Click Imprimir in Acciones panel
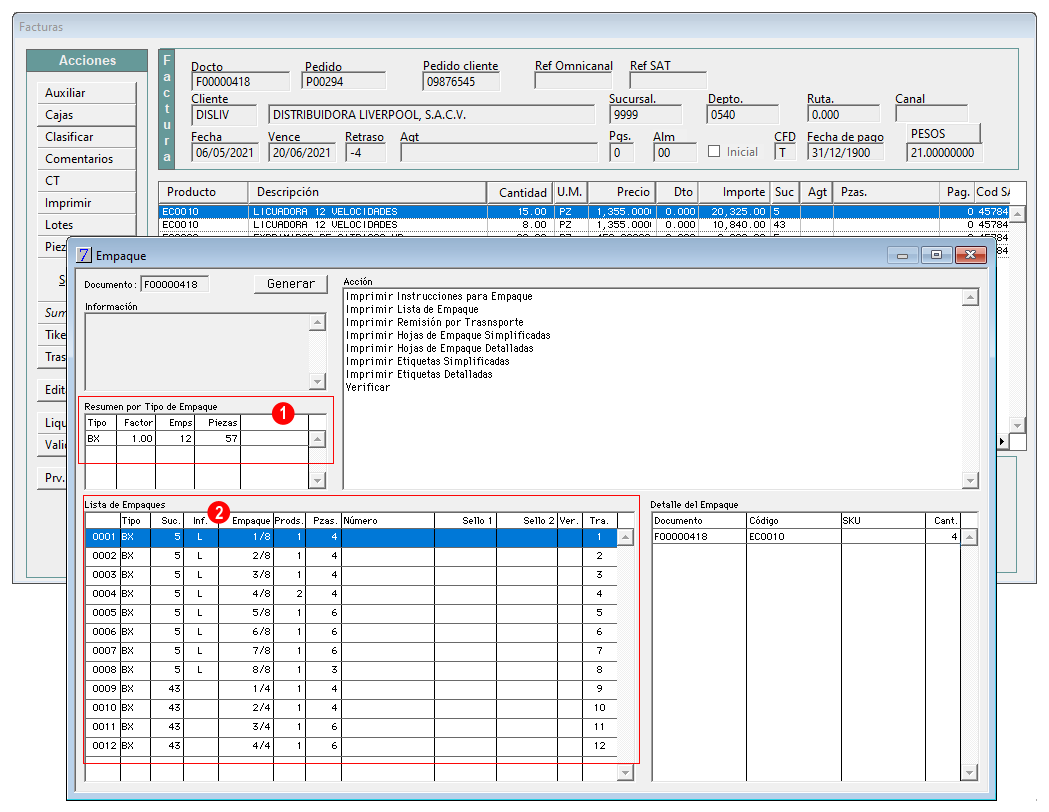This screenshot has width=1049, height=812. pyautogui.click(x=87, y=203)
